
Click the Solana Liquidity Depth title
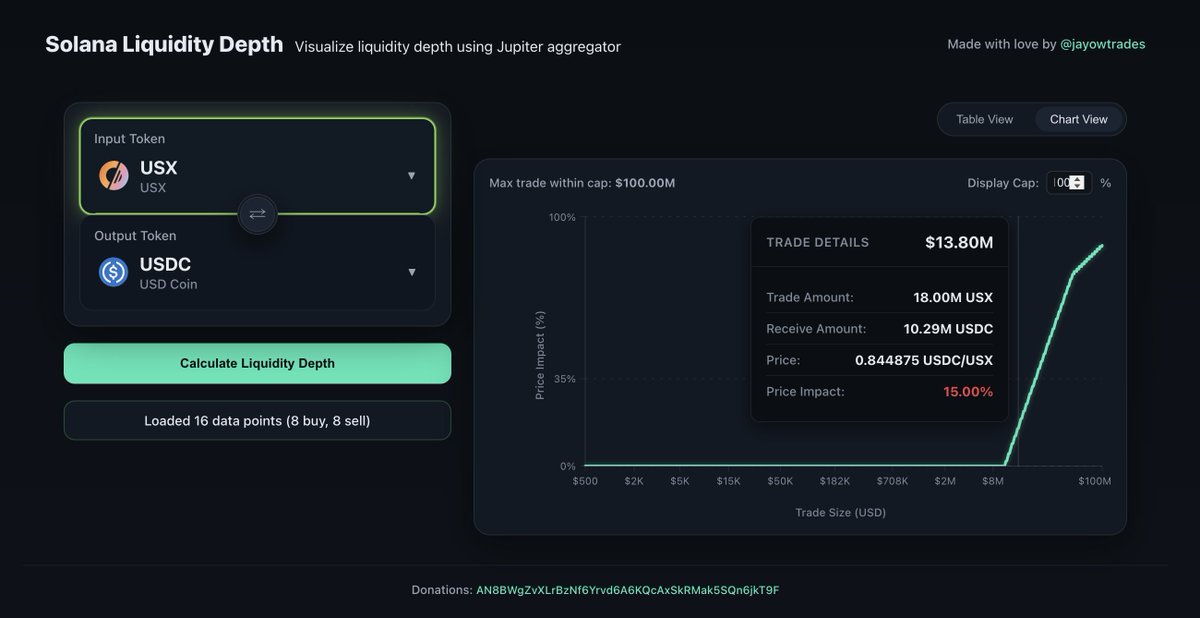tap(164, 45)
